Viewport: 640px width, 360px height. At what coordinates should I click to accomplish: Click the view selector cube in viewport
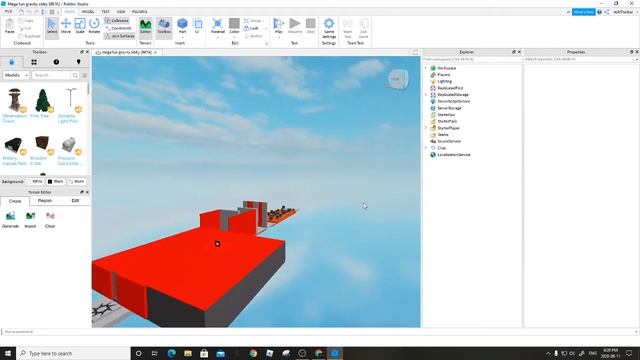tap(398, 79)
